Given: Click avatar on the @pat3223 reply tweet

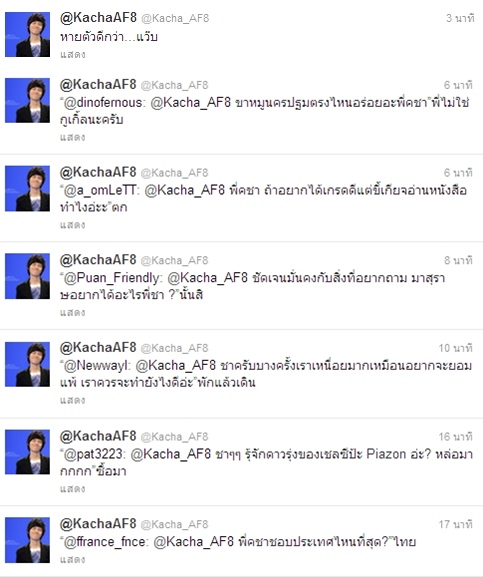Looking at the screenshot, I should pyautogui.click(x=27, y=452).
